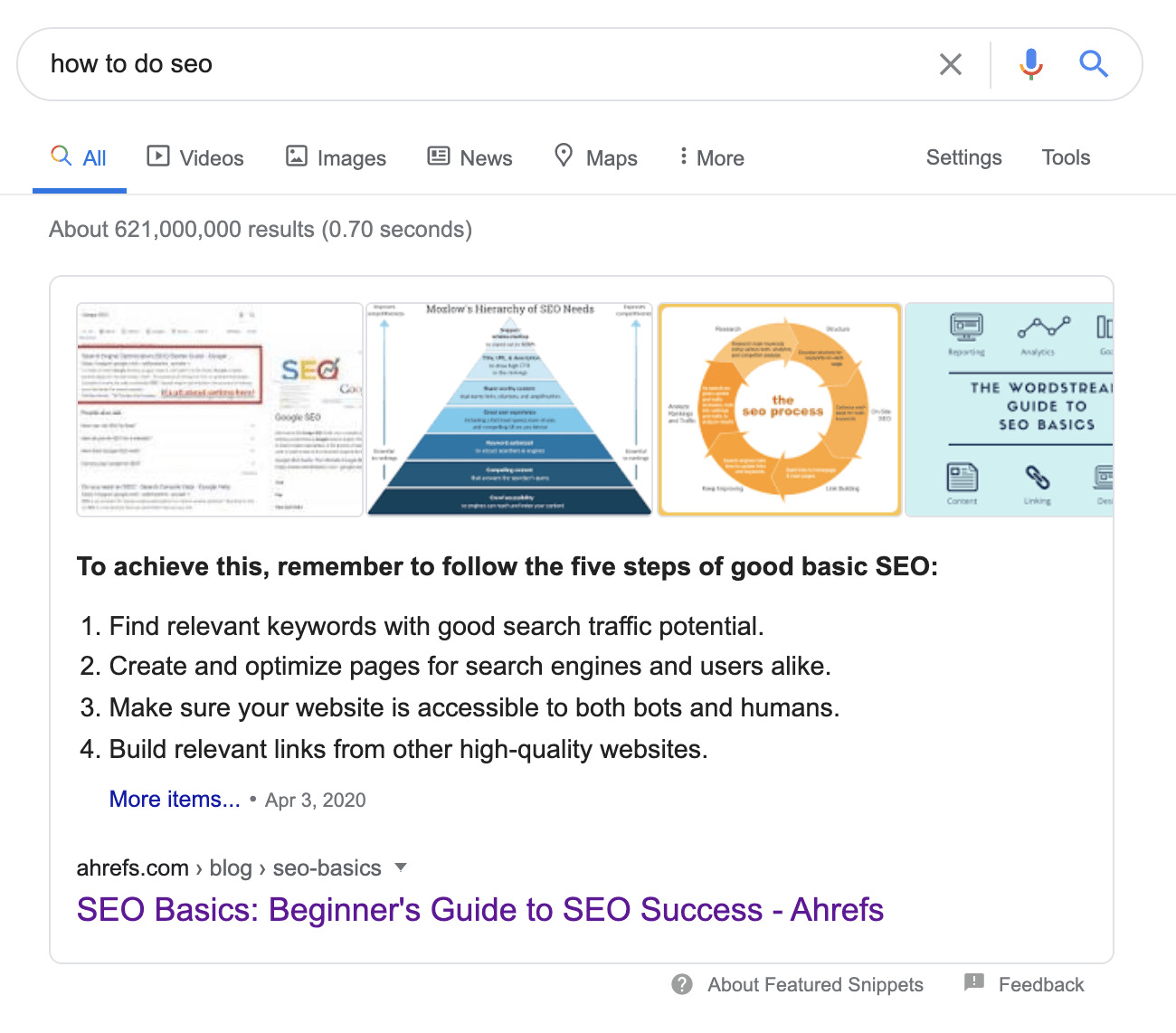This screenshot has width=1176, height=1033.
Task: Click the About Featured Snippets question icon
Action: [682, 984]
